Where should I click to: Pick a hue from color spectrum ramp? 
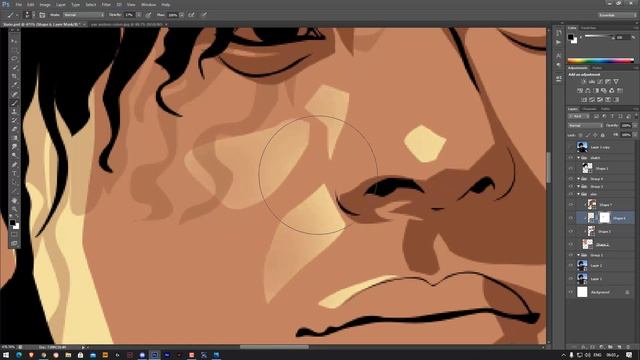point(600,60)
